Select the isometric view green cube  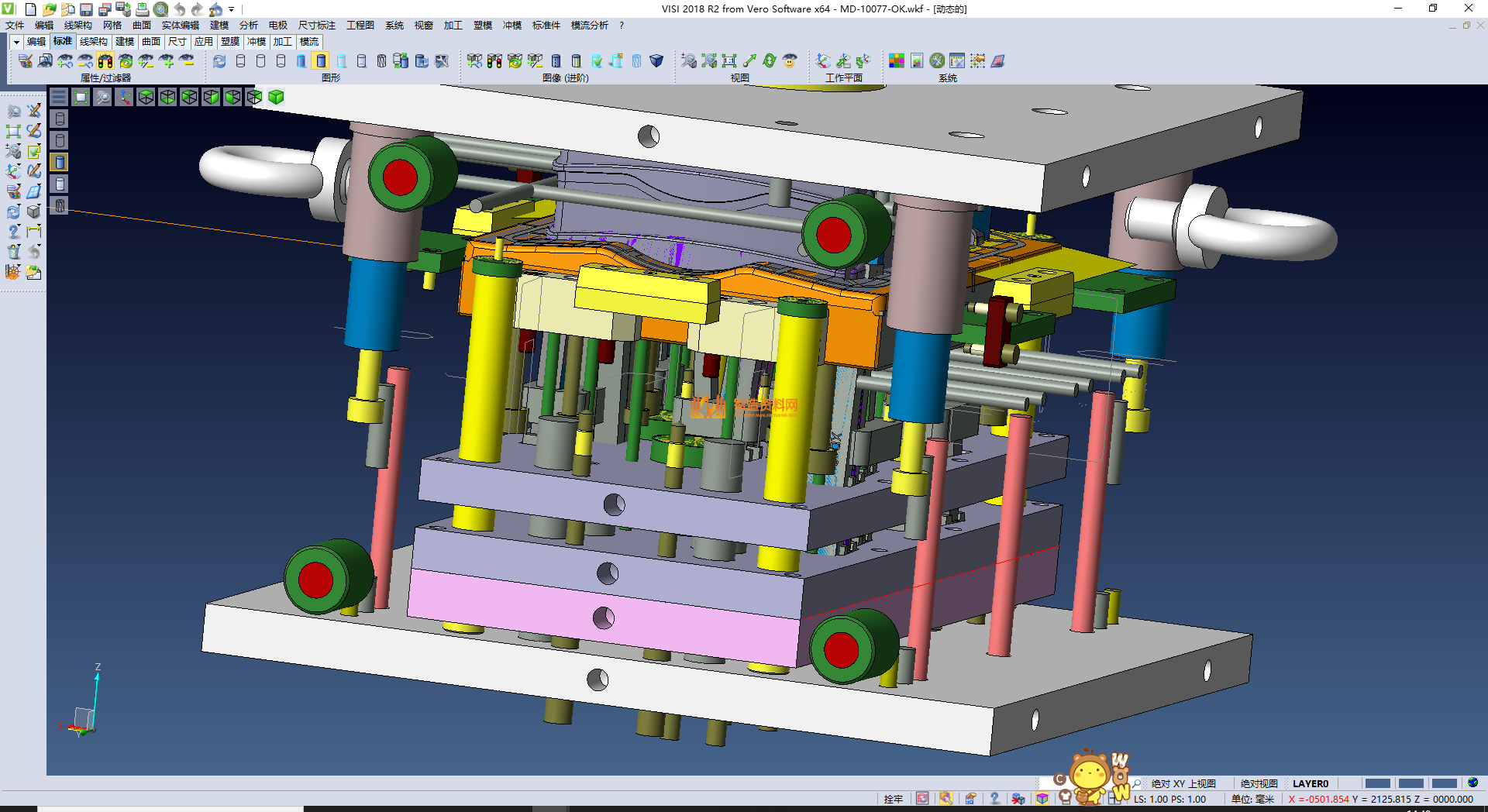[276, 97]
